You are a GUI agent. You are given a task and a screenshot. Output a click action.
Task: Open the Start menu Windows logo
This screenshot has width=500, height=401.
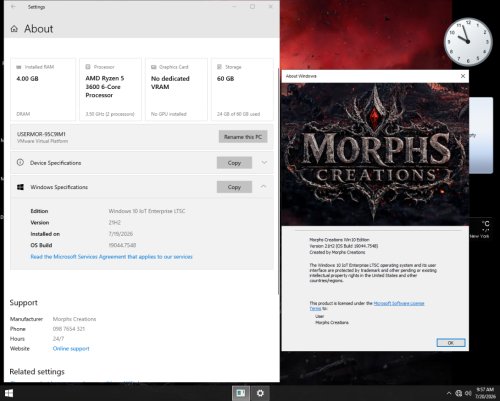click(x=9, y=393)
